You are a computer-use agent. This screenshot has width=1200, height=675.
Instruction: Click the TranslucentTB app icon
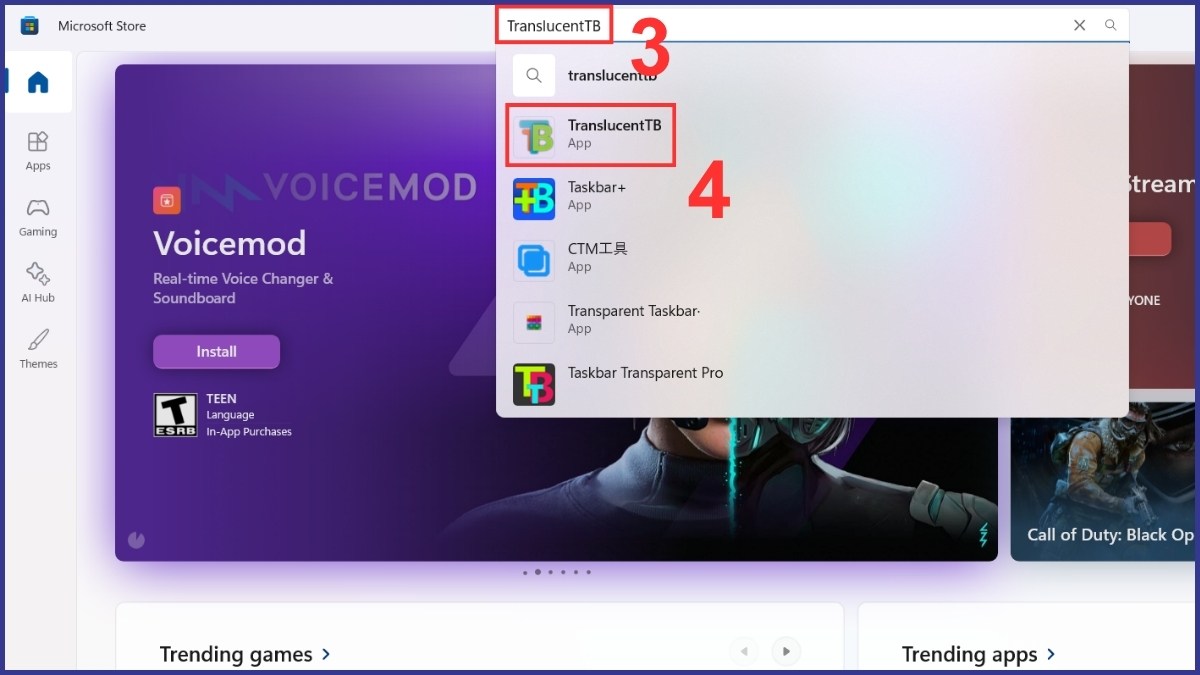pyautogui.click(x=534, y=136)
